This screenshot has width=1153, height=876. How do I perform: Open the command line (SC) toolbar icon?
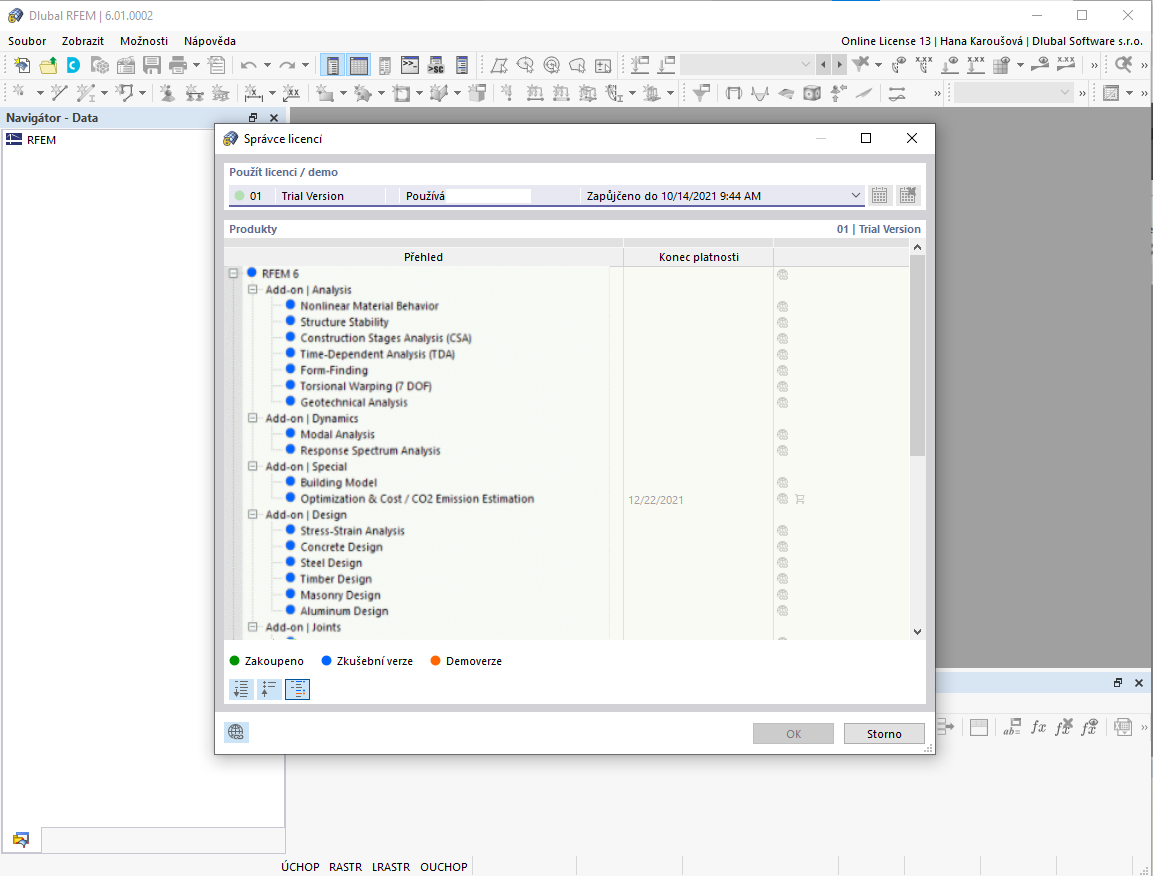[436, 64]
